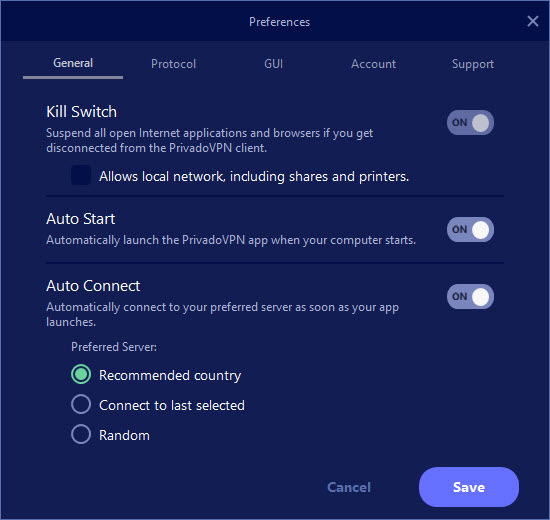
Task: Click the Auto Connect heading
Action: tap(93, 286)
